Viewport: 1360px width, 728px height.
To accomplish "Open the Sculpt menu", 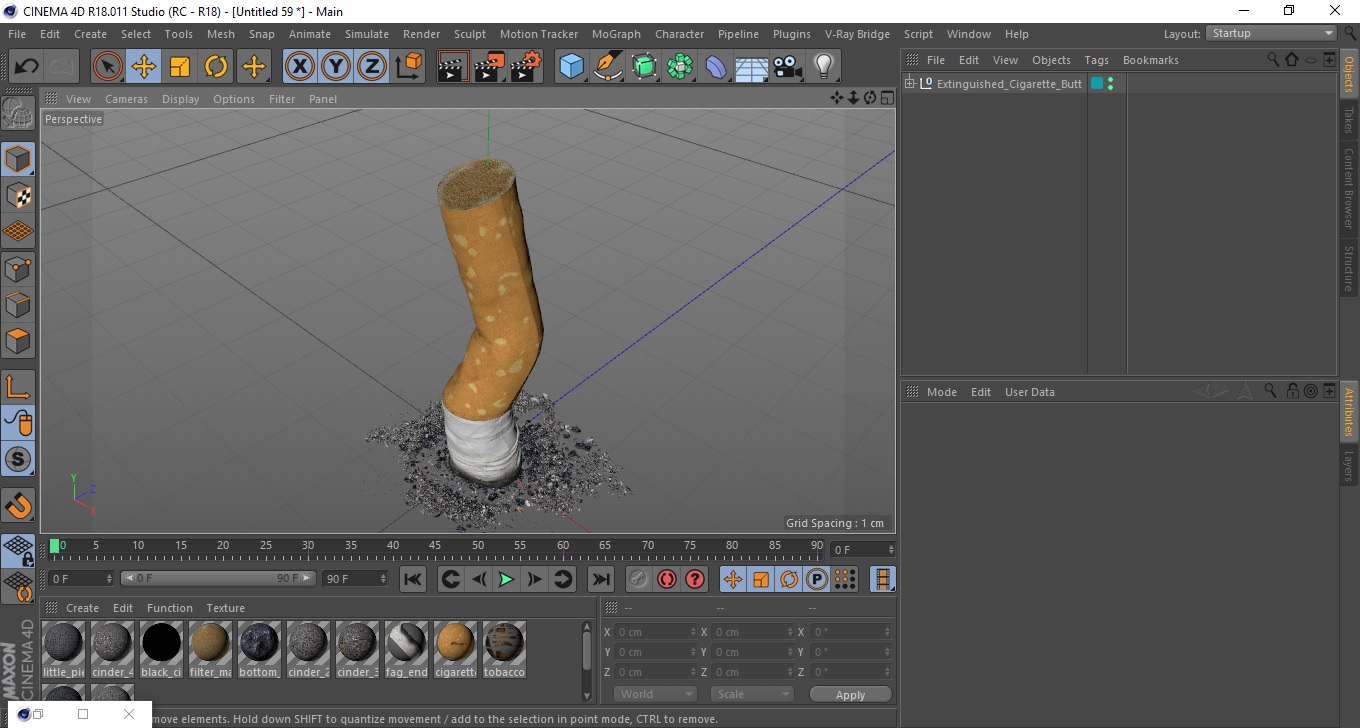I will [470, 34].
